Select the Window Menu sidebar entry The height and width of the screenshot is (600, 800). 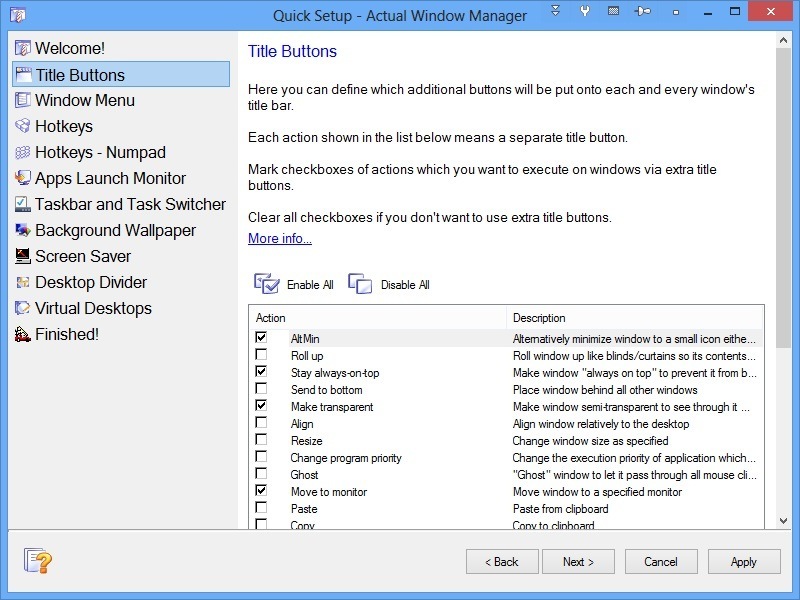(86, 100)
